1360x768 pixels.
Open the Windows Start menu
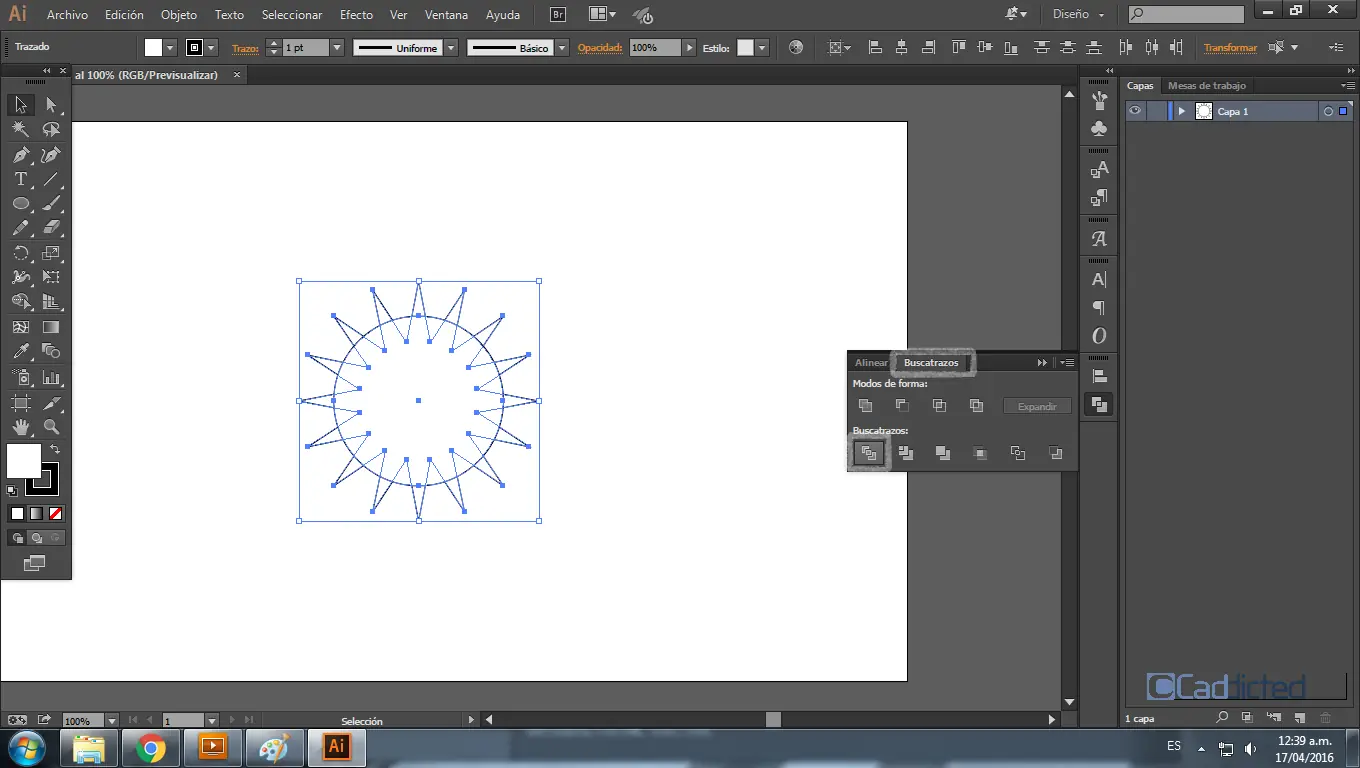click(27, 747)
